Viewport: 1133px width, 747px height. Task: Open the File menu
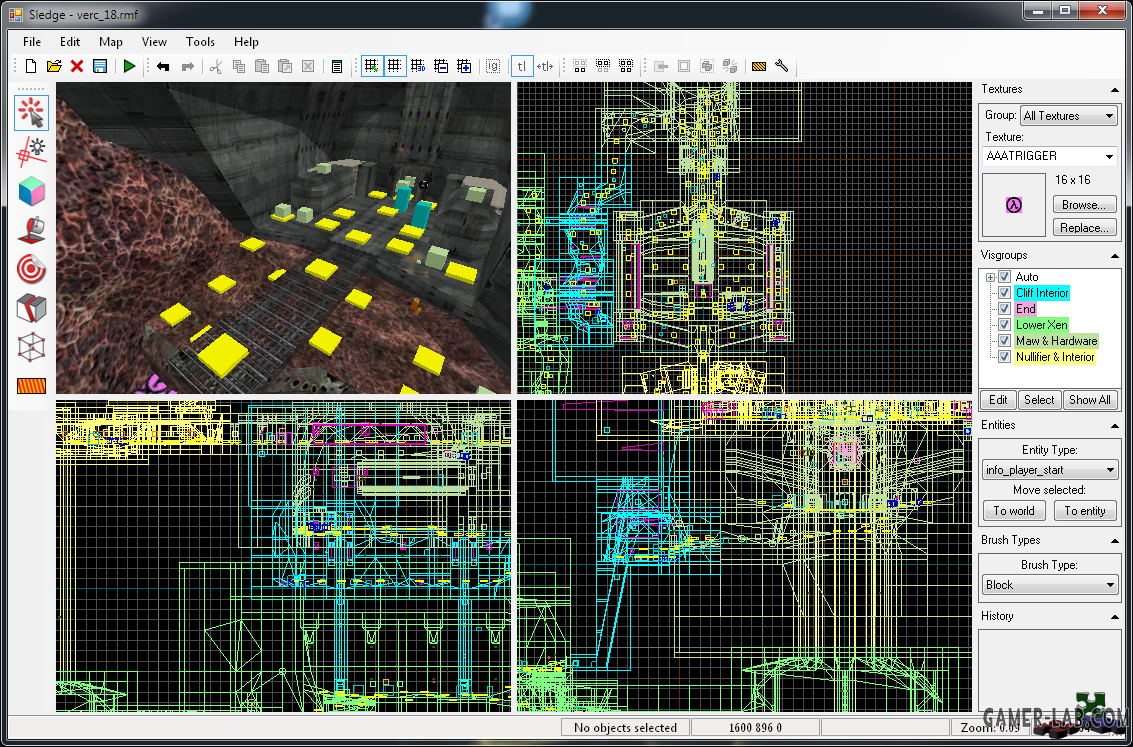point(32,42)
